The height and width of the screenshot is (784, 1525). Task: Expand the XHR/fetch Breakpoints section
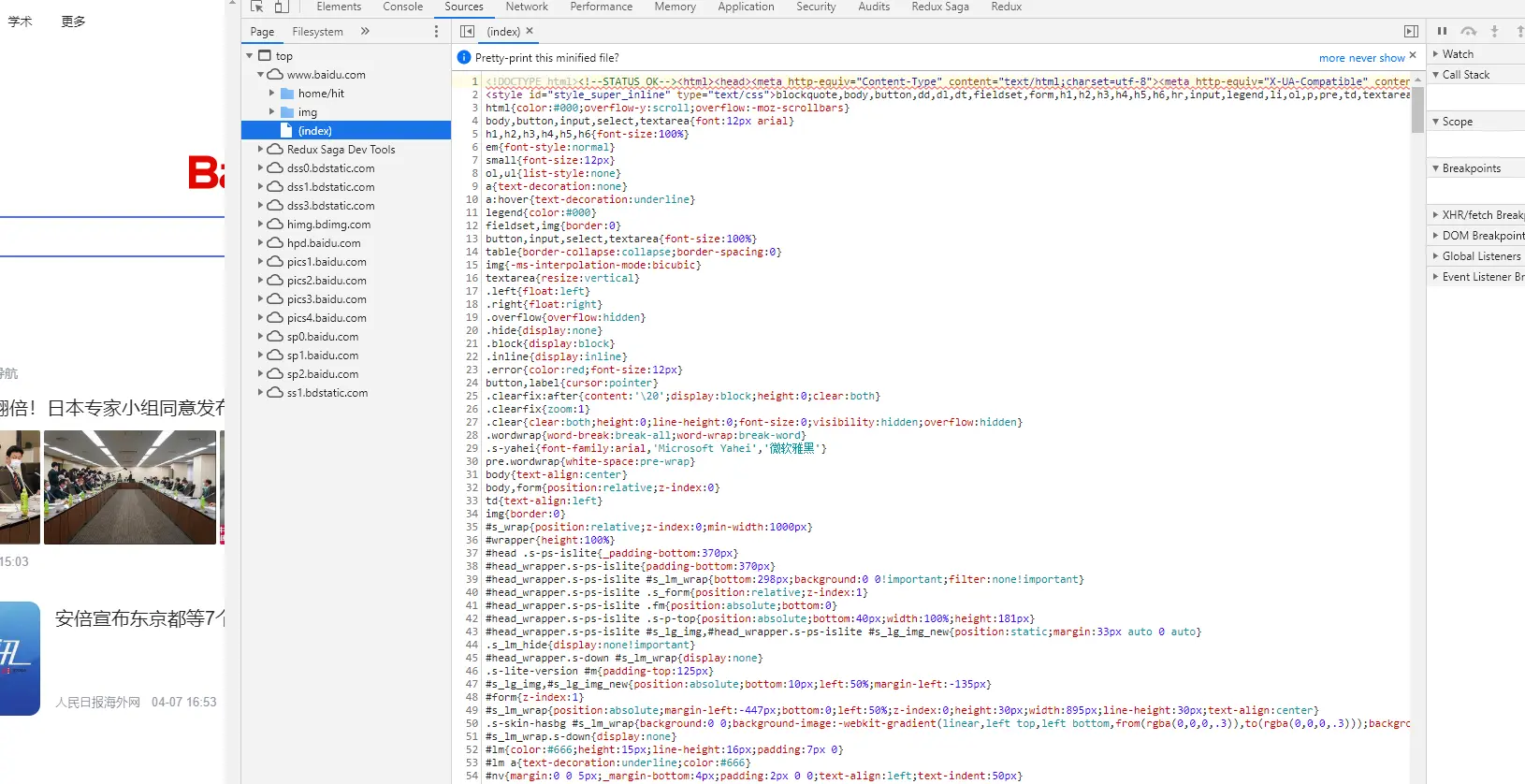1478,215
